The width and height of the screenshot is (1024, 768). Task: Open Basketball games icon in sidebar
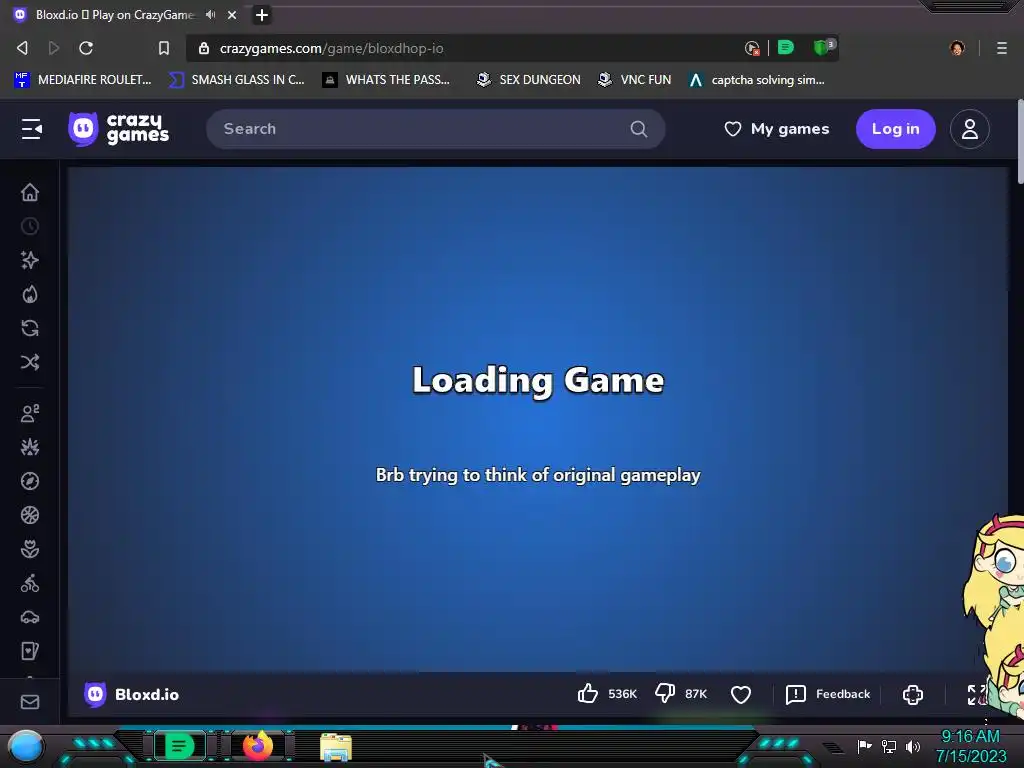tap(30, 515)
